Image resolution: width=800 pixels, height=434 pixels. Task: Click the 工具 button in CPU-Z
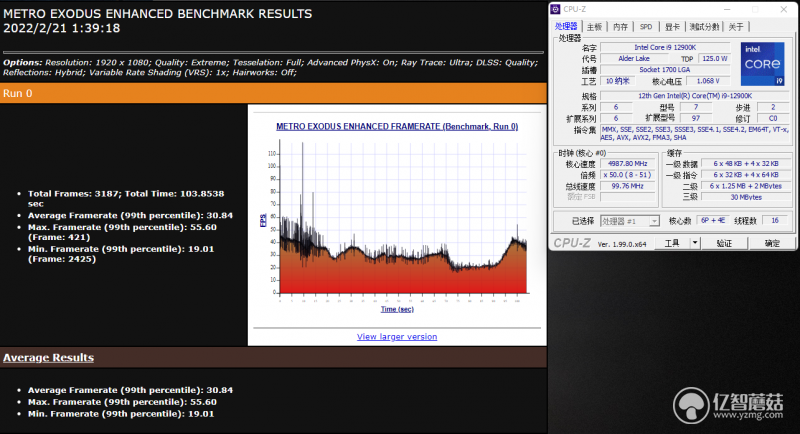tap(672, 243)
